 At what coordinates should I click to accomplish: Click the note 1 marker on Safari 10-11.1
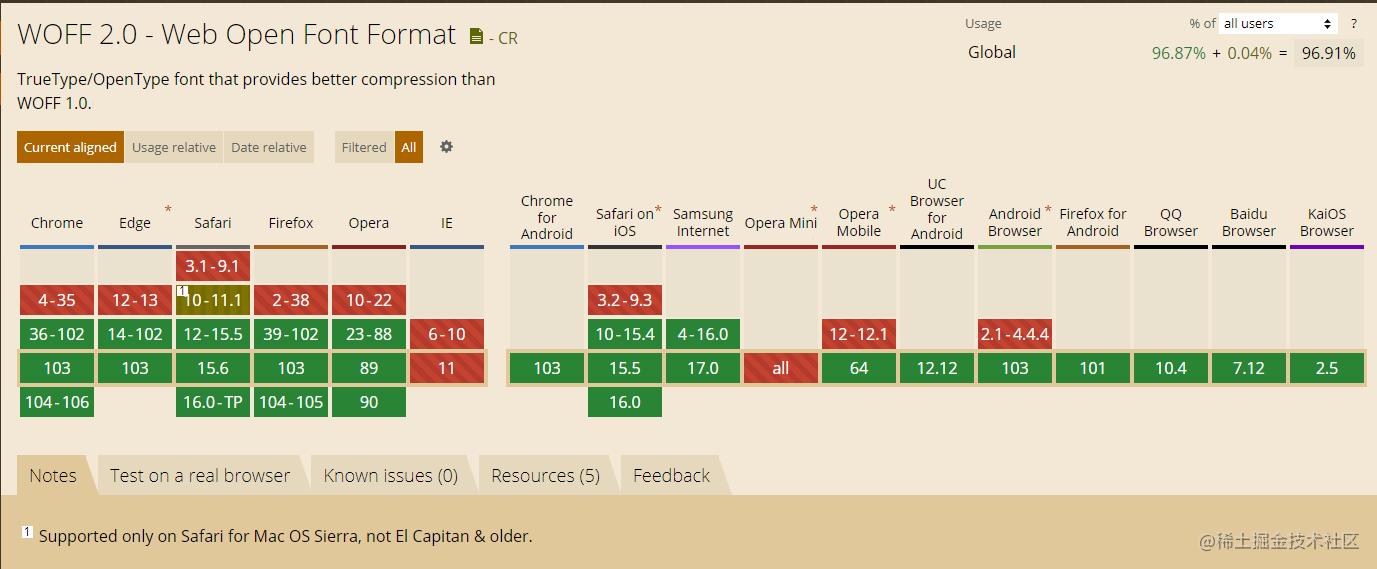pos(182,290)
